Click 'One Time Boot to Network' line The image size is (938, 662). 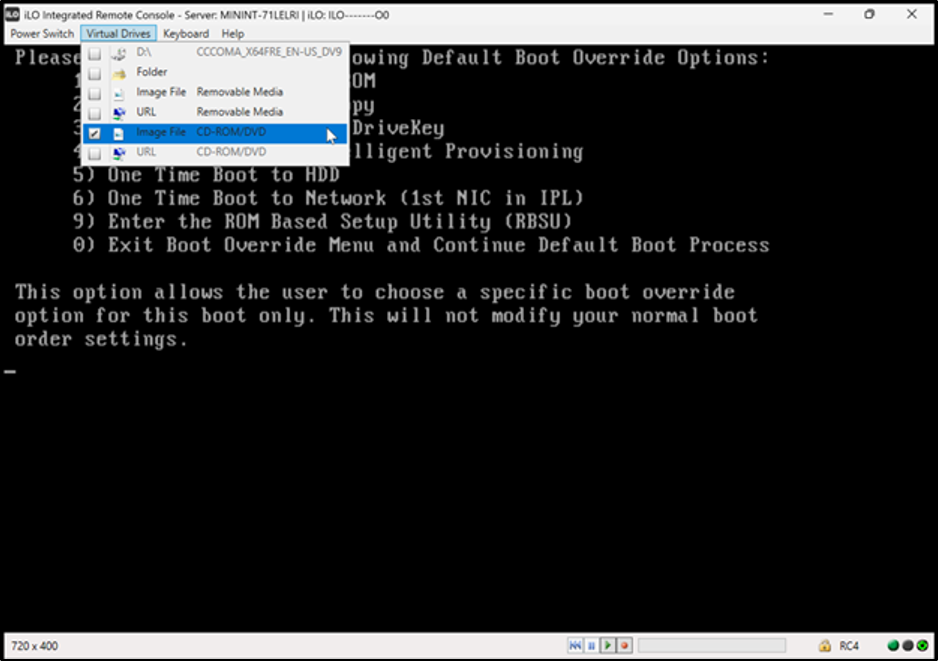(x=328, y=198)
